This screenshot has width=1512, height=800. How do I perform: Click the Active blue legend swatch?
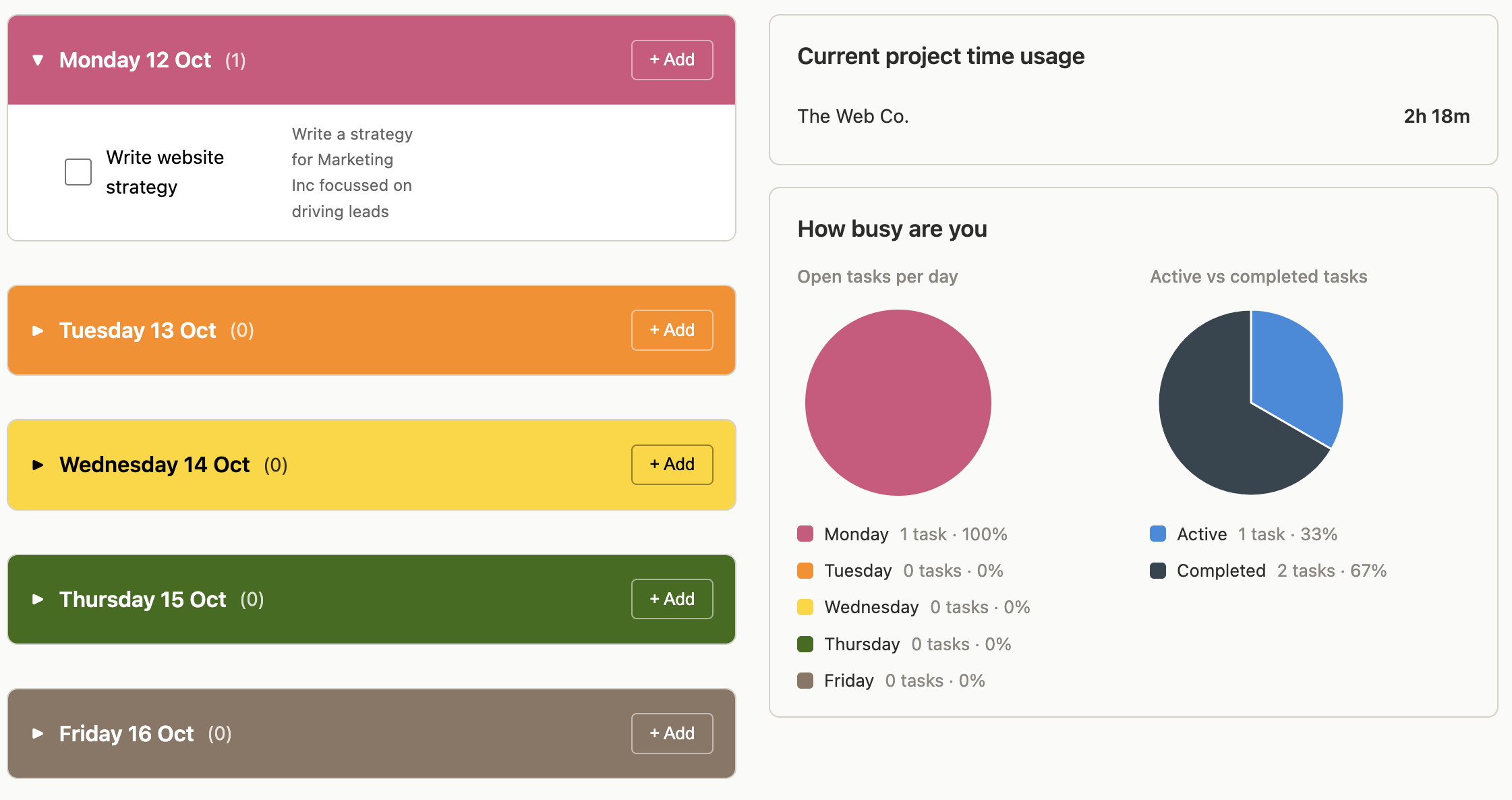pos(1158,534)
